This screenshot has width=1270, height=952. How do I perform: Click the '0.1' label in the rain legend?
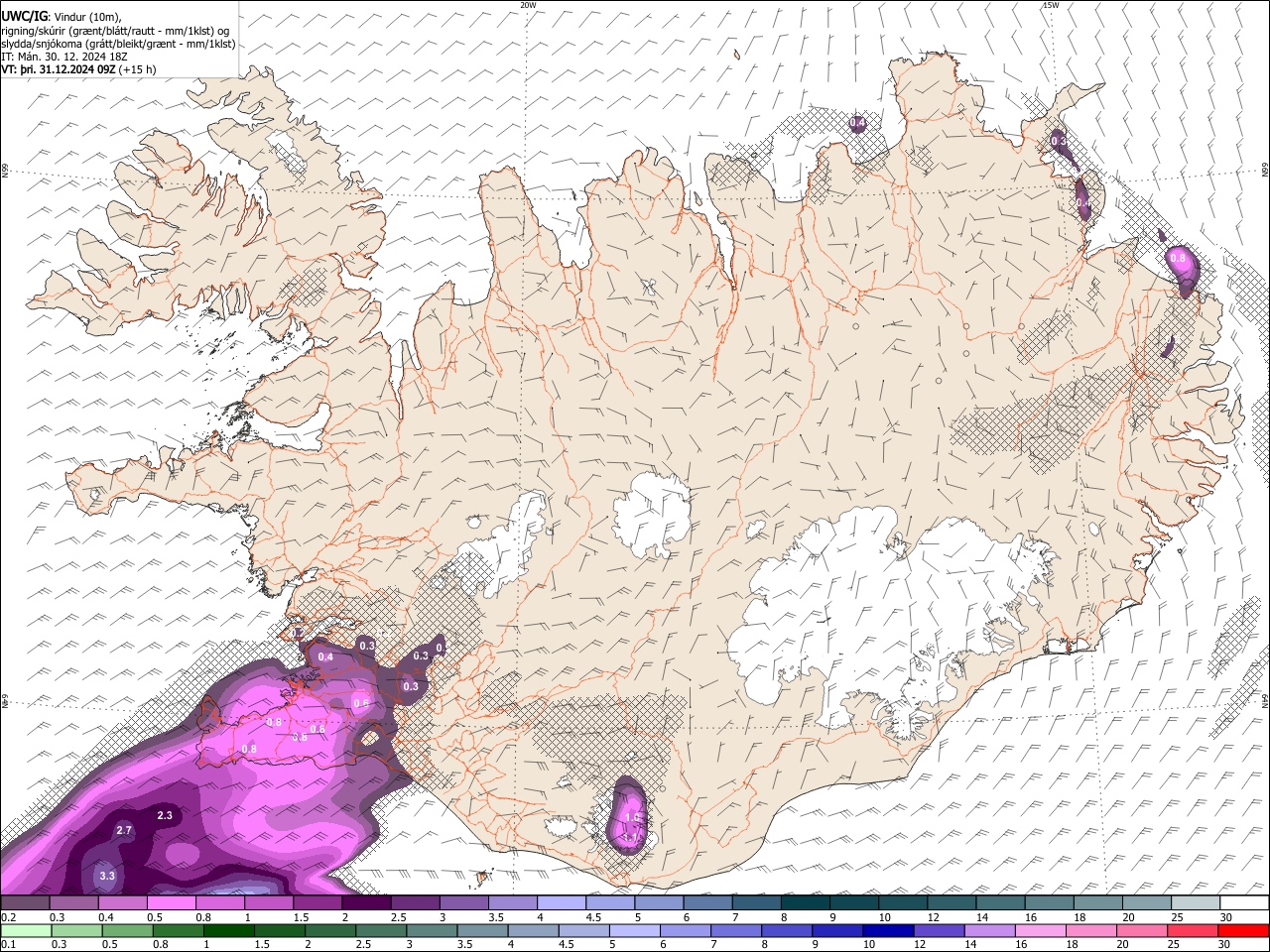point(7,945)
